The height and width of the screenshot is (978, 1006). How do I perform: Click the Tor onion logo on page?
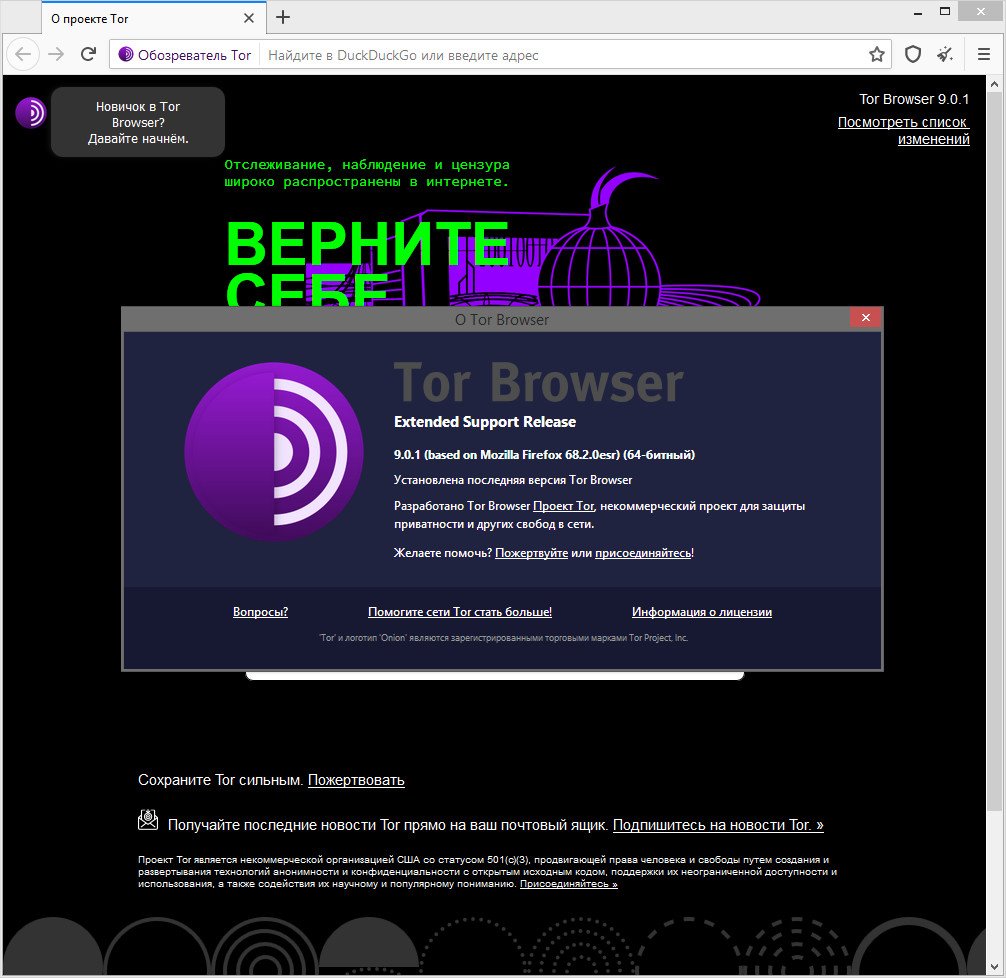tap(31, 112)
